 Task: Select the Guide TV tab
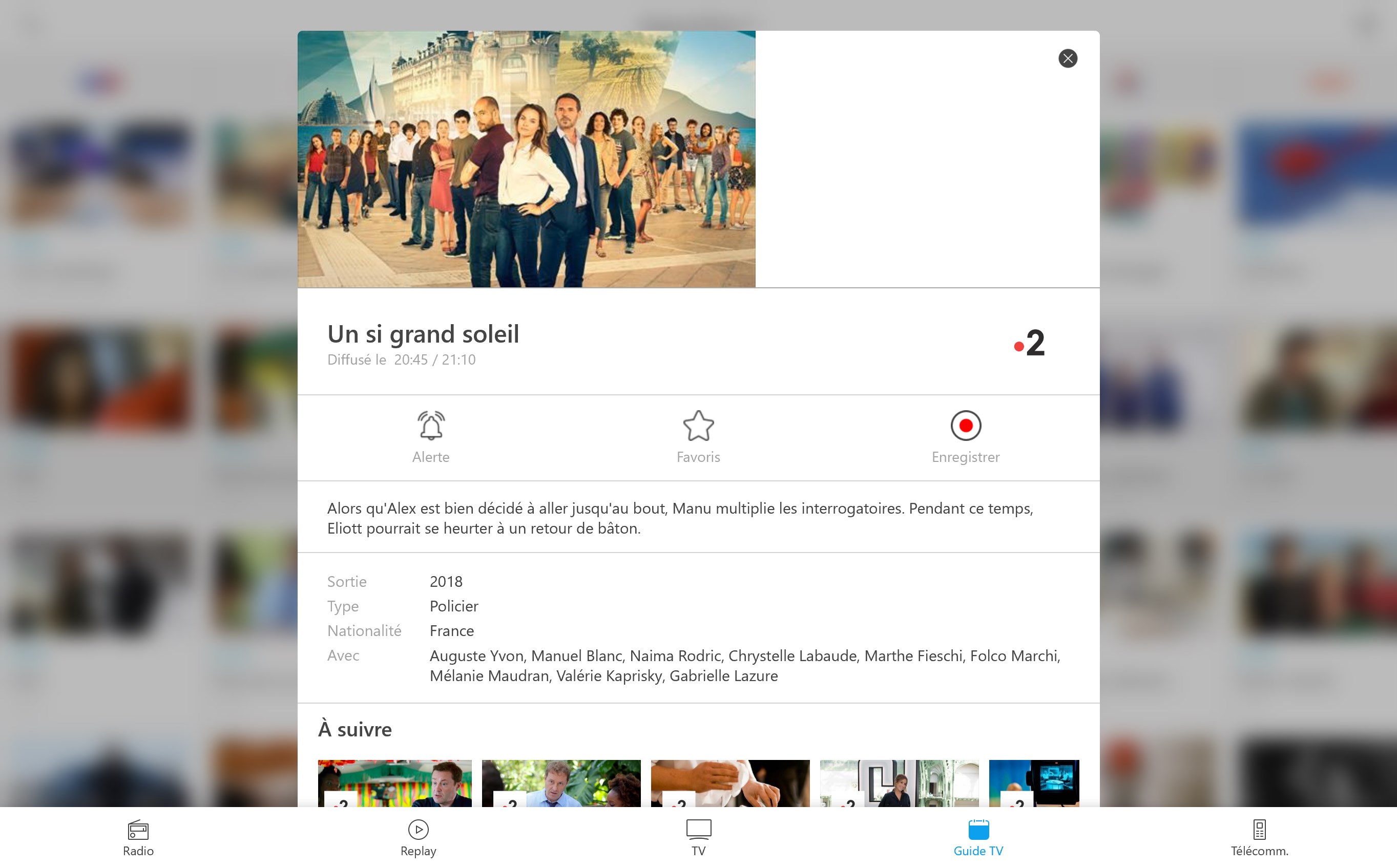click(978, 838)
